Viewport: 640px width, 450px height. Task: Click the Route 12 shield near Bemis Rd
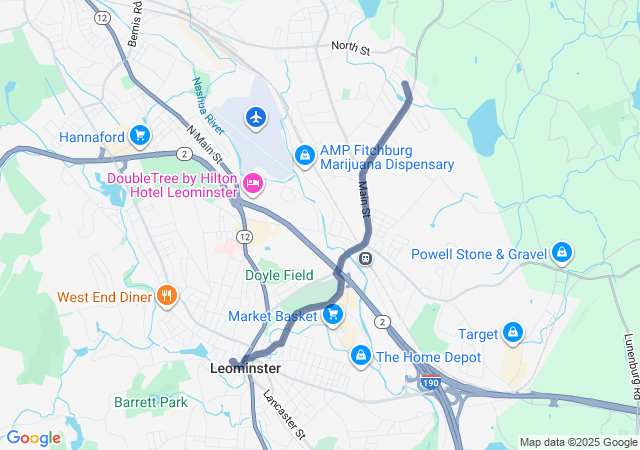click(x=102, y=18)
